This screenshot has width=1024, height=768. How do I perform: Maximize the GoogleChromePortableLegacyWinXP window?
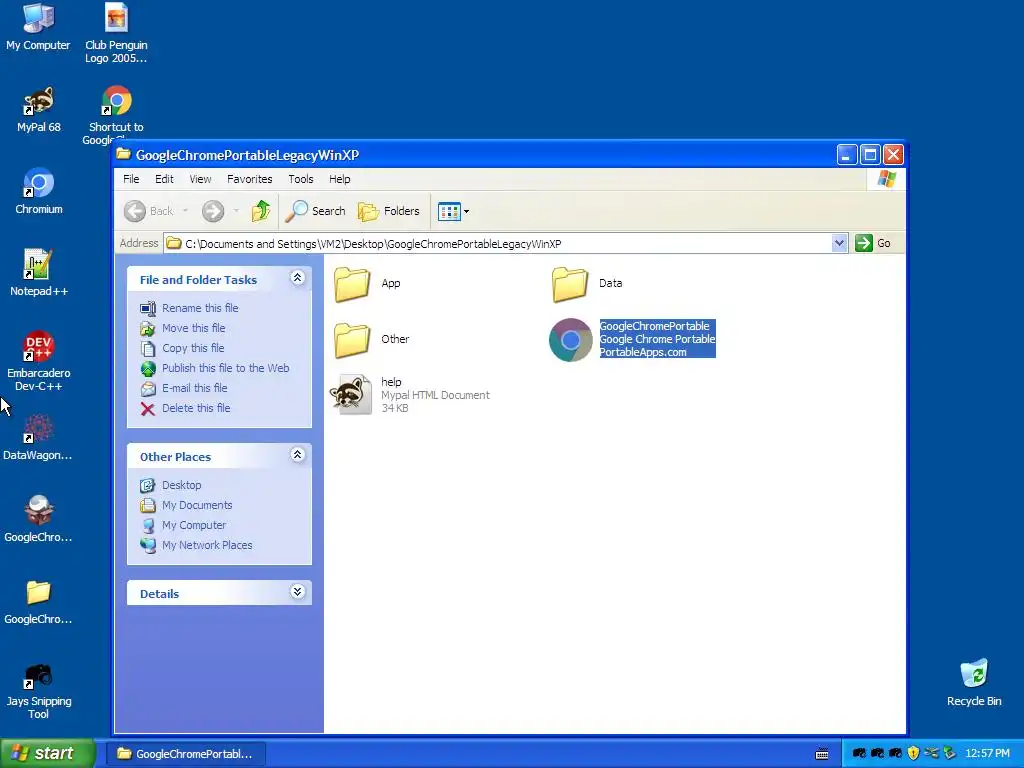coord(870,155)
